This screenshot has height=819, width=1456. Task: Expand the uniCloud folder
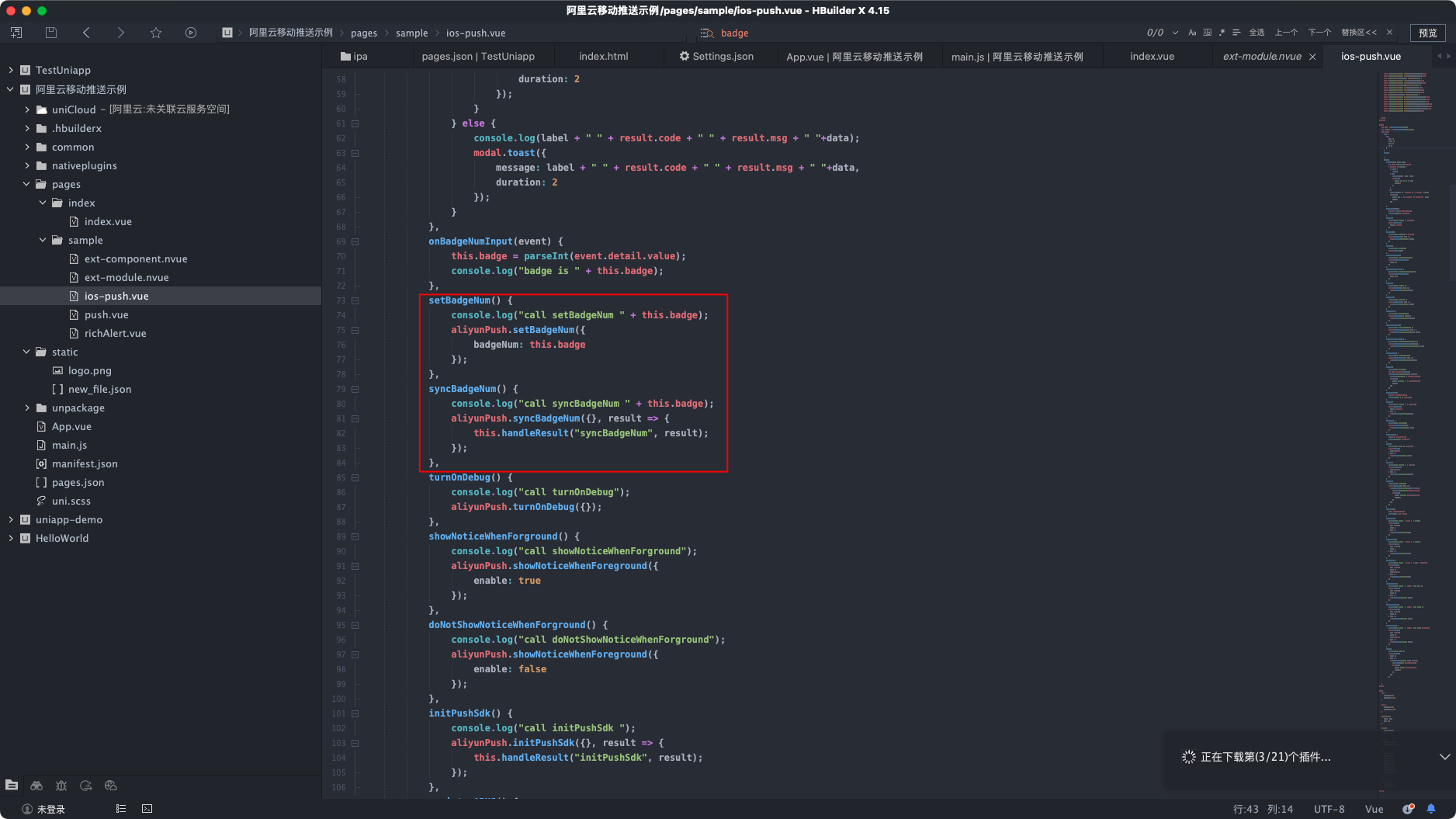pyautogui.click(x=27, y=109)
